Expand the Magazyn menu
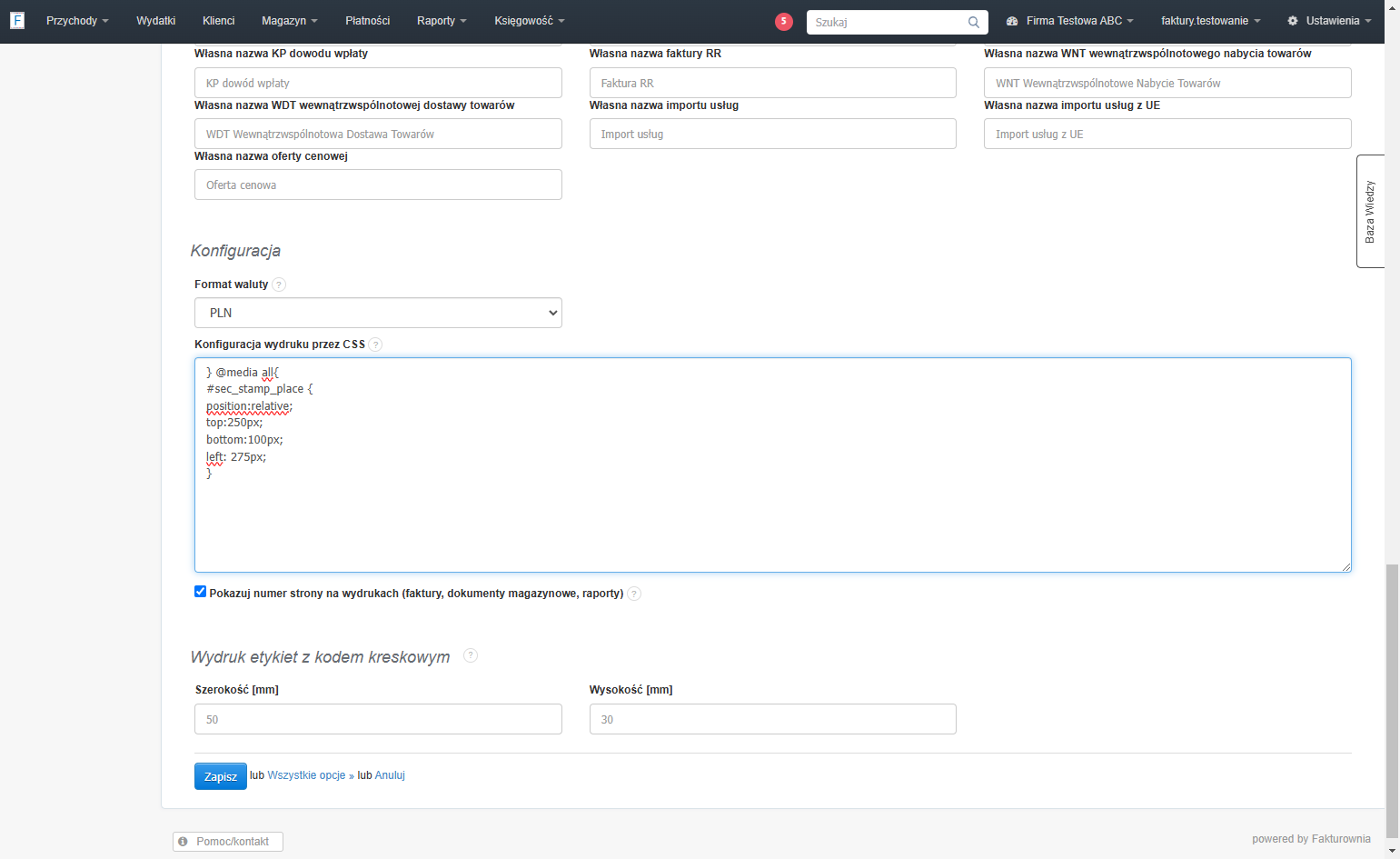The image size is (1400, 859). (290, 21)
